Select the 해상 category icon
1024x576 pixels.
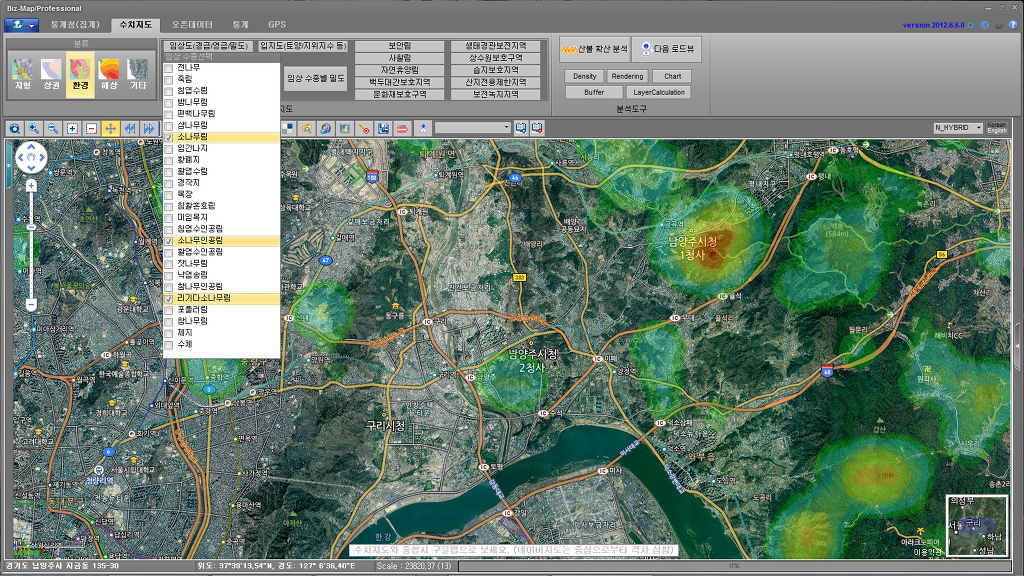[x=110, y=72]
